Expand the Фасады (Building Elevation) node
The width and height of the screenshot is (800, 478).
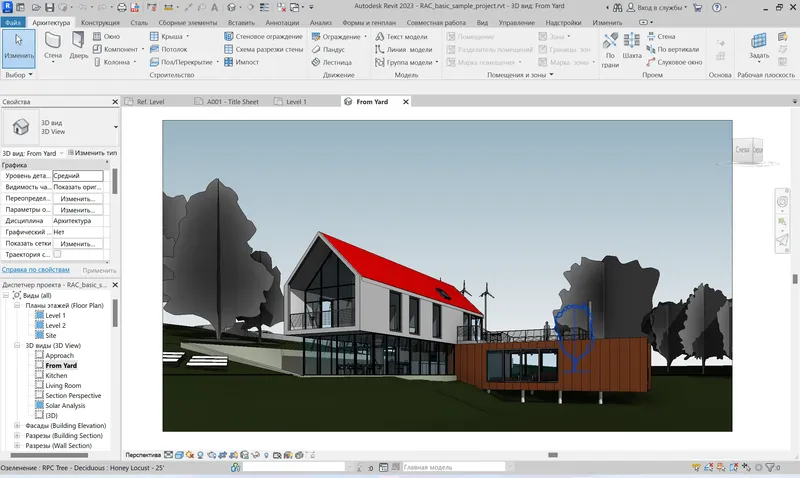click(x=17, y=425)
